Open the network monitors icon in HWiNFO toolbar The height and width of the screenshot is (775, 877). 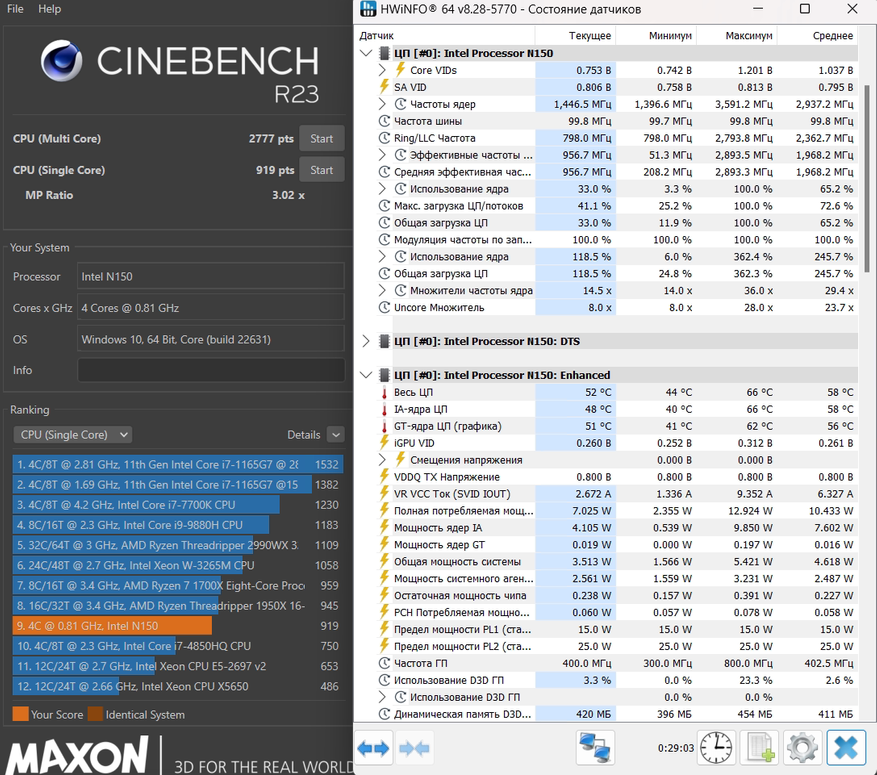595,748
